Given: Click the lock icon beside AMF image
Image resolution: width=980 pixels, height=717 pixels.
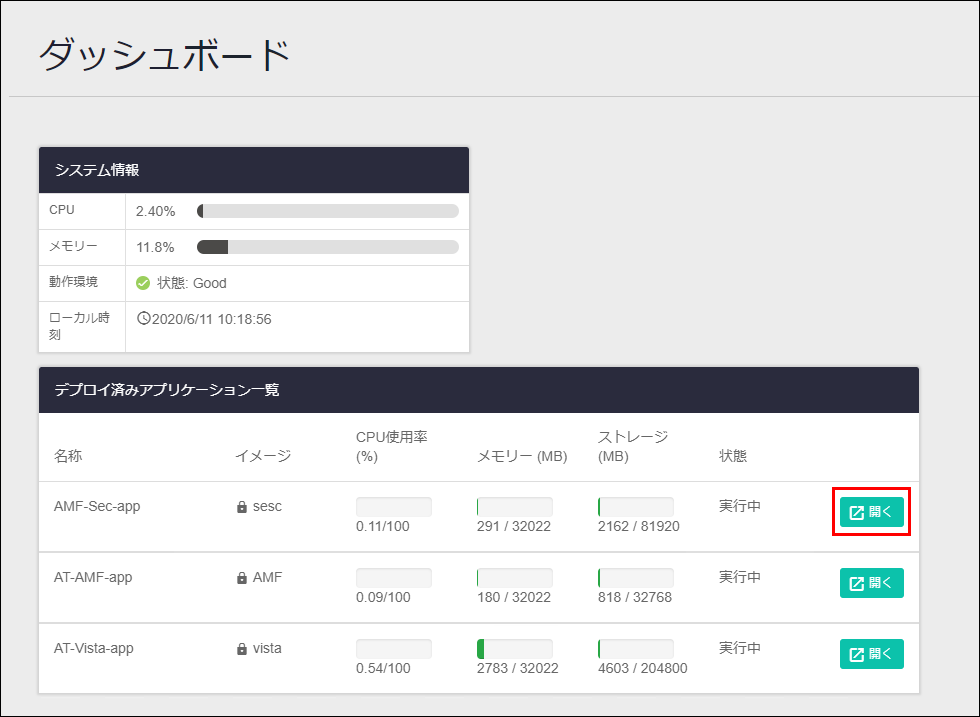Looking at the screenshot, I should pyautogui.click(x=242, y=578).
